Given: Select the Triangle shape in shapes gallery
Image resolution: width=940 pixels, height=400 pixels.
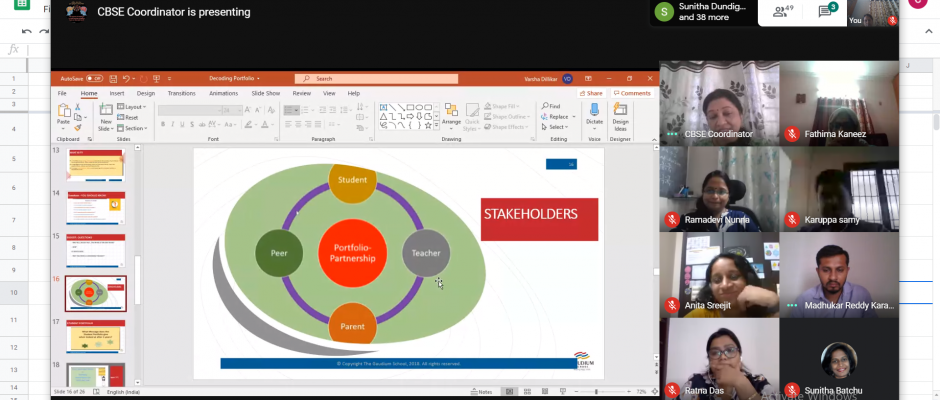Looking at the screenshot, I should (x=384, y=116).
